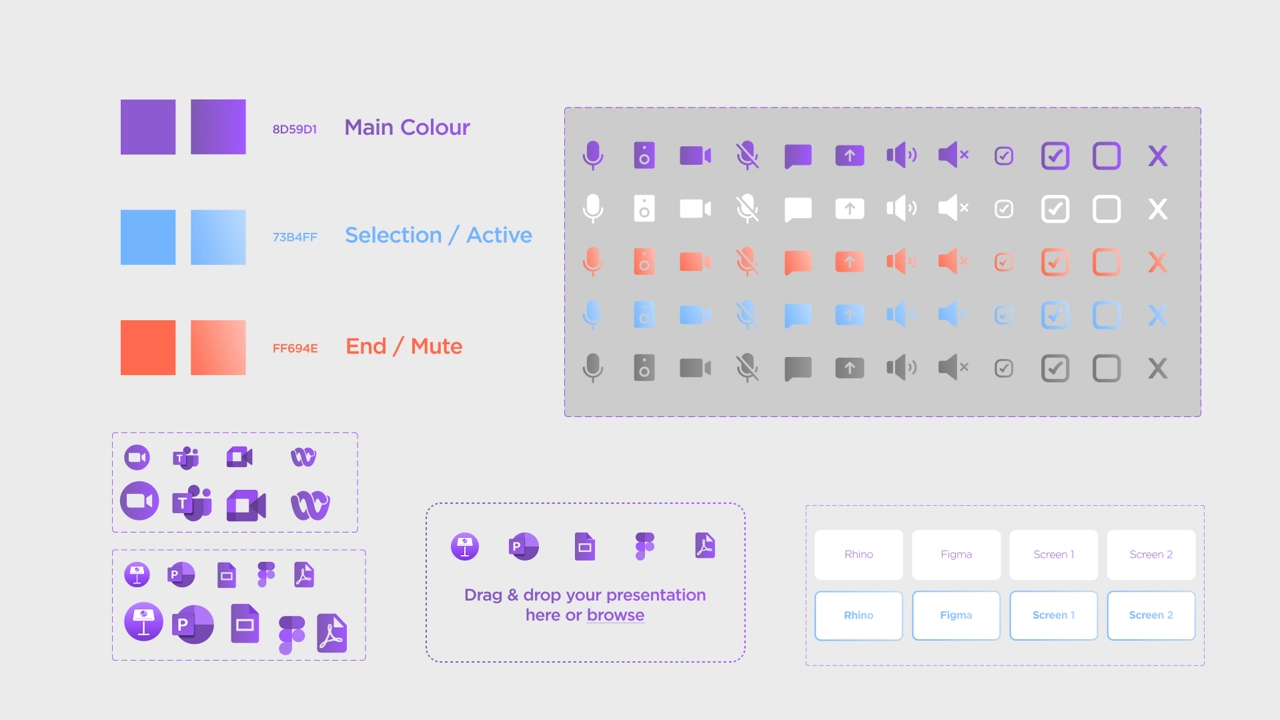Select the Figma icon in the presentation panel

pyautogui.click(x=644, y=546)
